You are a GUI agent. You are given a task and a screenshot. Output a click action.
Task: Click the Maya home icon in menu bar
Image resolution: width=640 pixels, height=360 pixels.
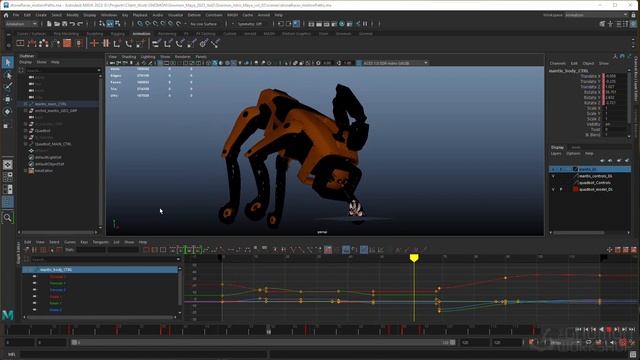point(6,15)
